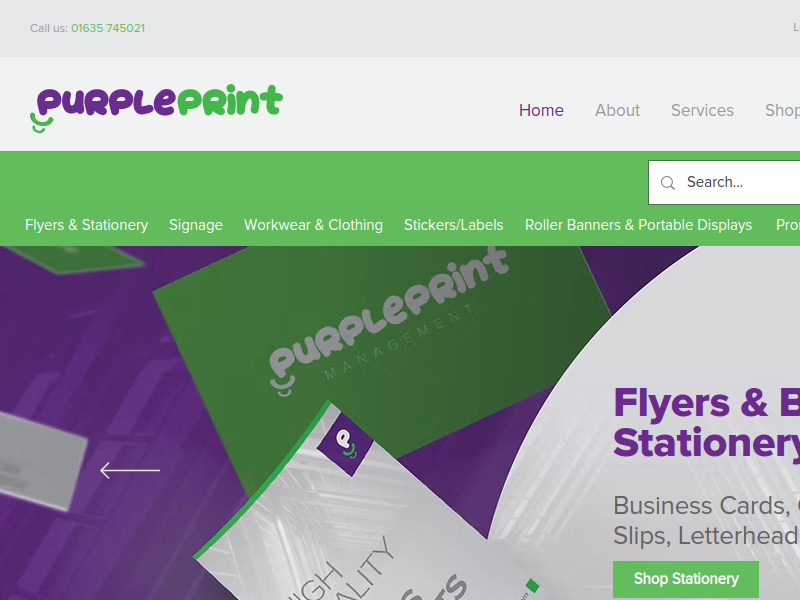Image resolution: width=800 pixels, height=600 pixels.
Task: Open the About page
Action: 617,110
